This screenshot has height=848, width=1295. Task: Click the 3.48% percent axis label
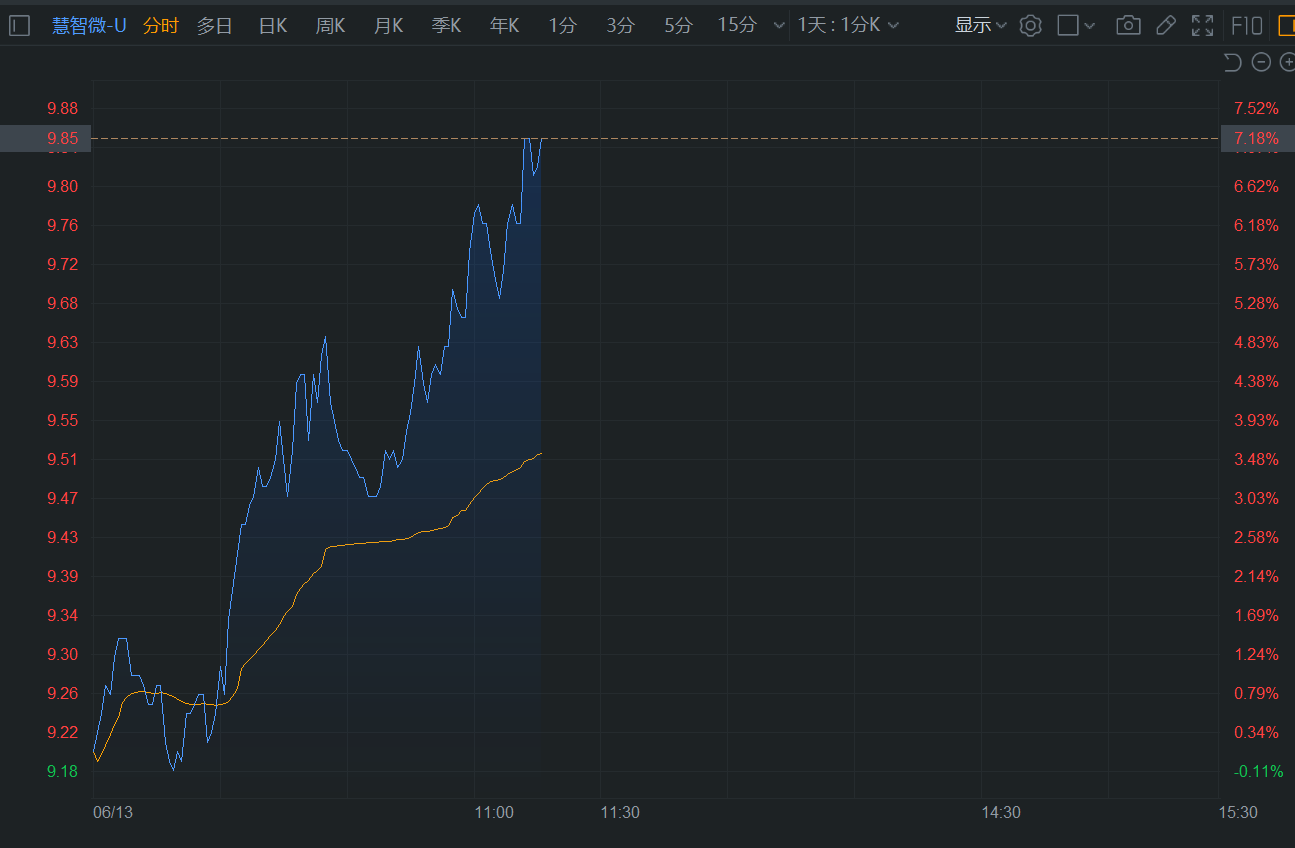1257,459
